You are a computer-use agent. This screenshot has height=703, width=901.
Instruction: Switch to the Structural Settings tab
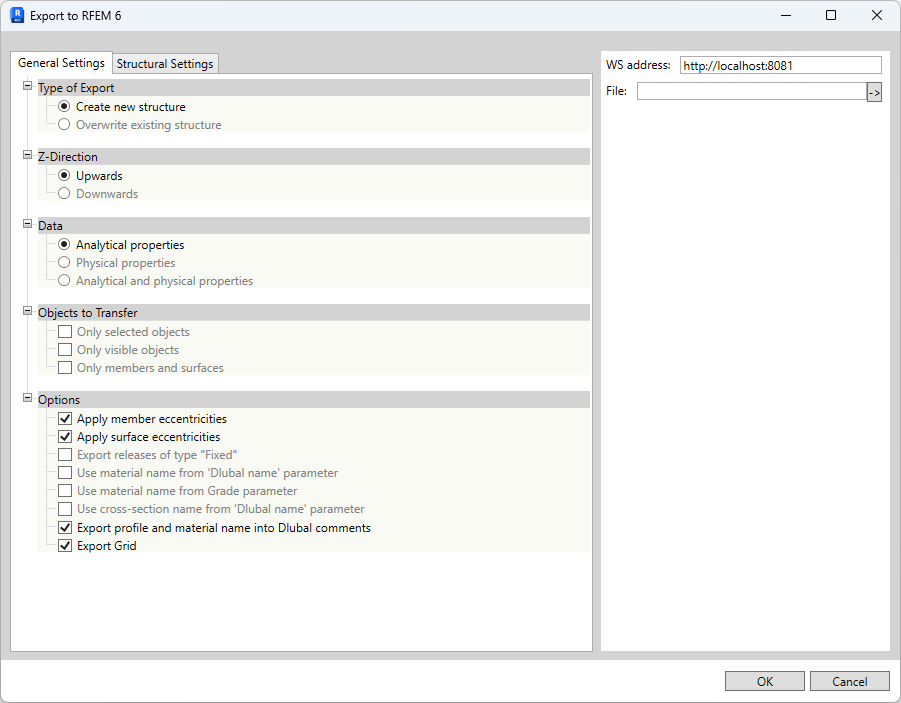pyautogui.click(x=164, y=63)
